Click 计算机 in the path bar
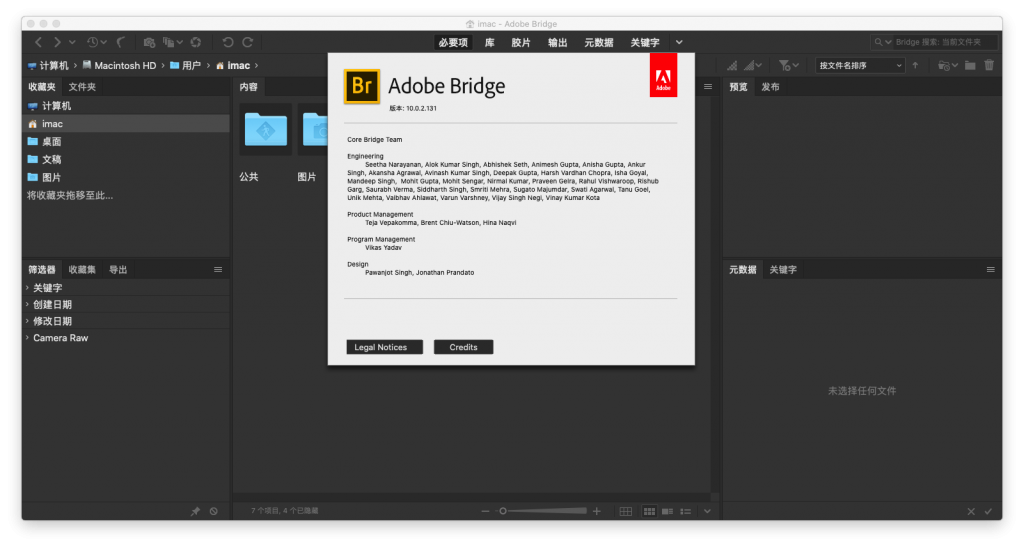The height and width of the screenshot is (547, 1024). pyautogui.click(x=48, y=65)
